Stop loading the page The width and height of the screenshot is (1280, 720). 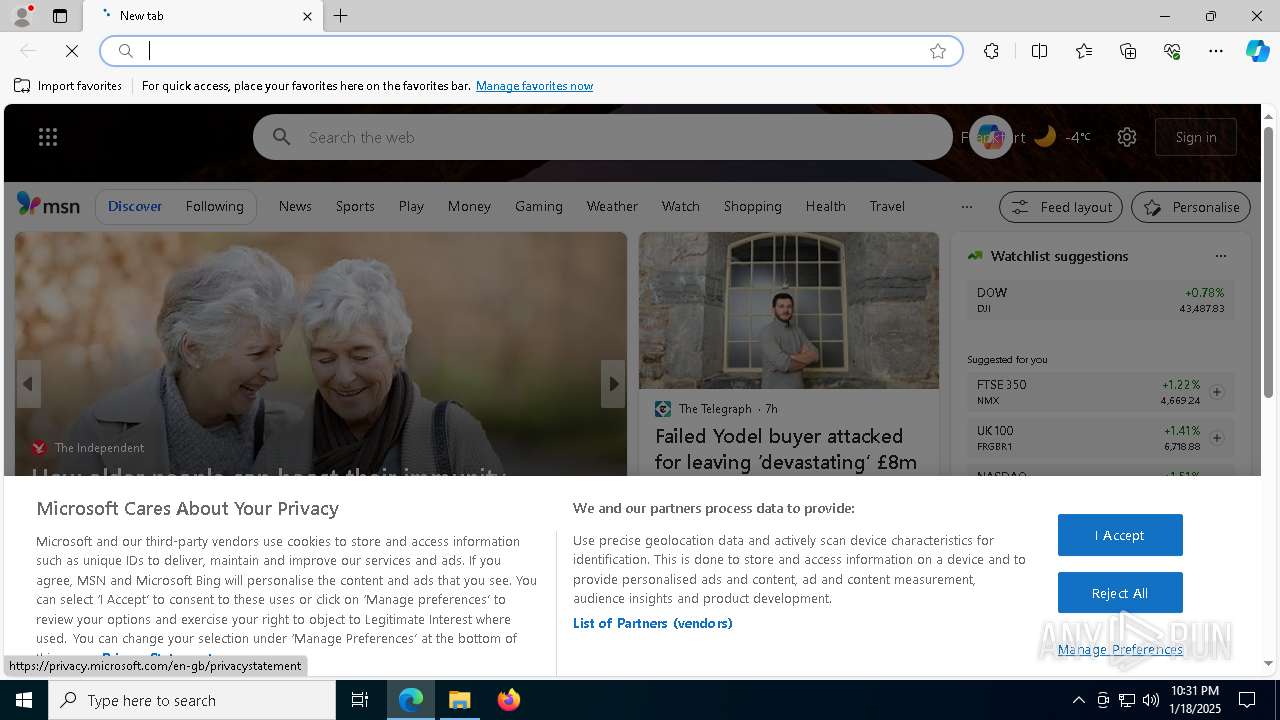pos(72,51)
